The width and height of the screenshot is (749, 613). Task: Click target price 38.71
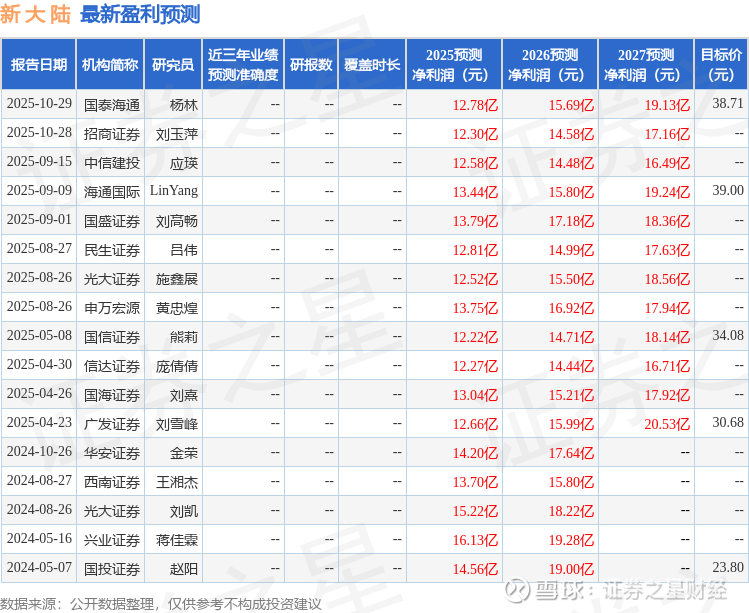pyautogui.click(x=728, y=103)
